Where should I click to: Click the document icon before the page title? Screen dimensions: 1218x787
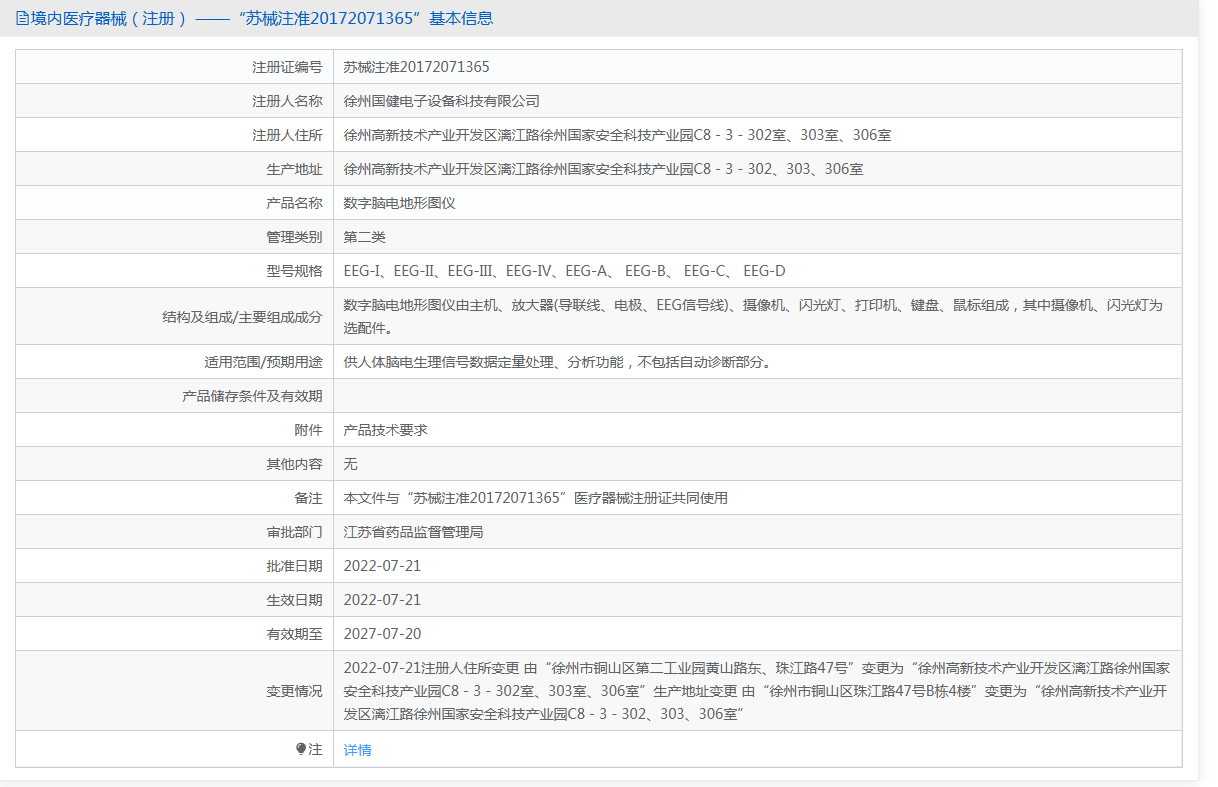click(22, 18)
